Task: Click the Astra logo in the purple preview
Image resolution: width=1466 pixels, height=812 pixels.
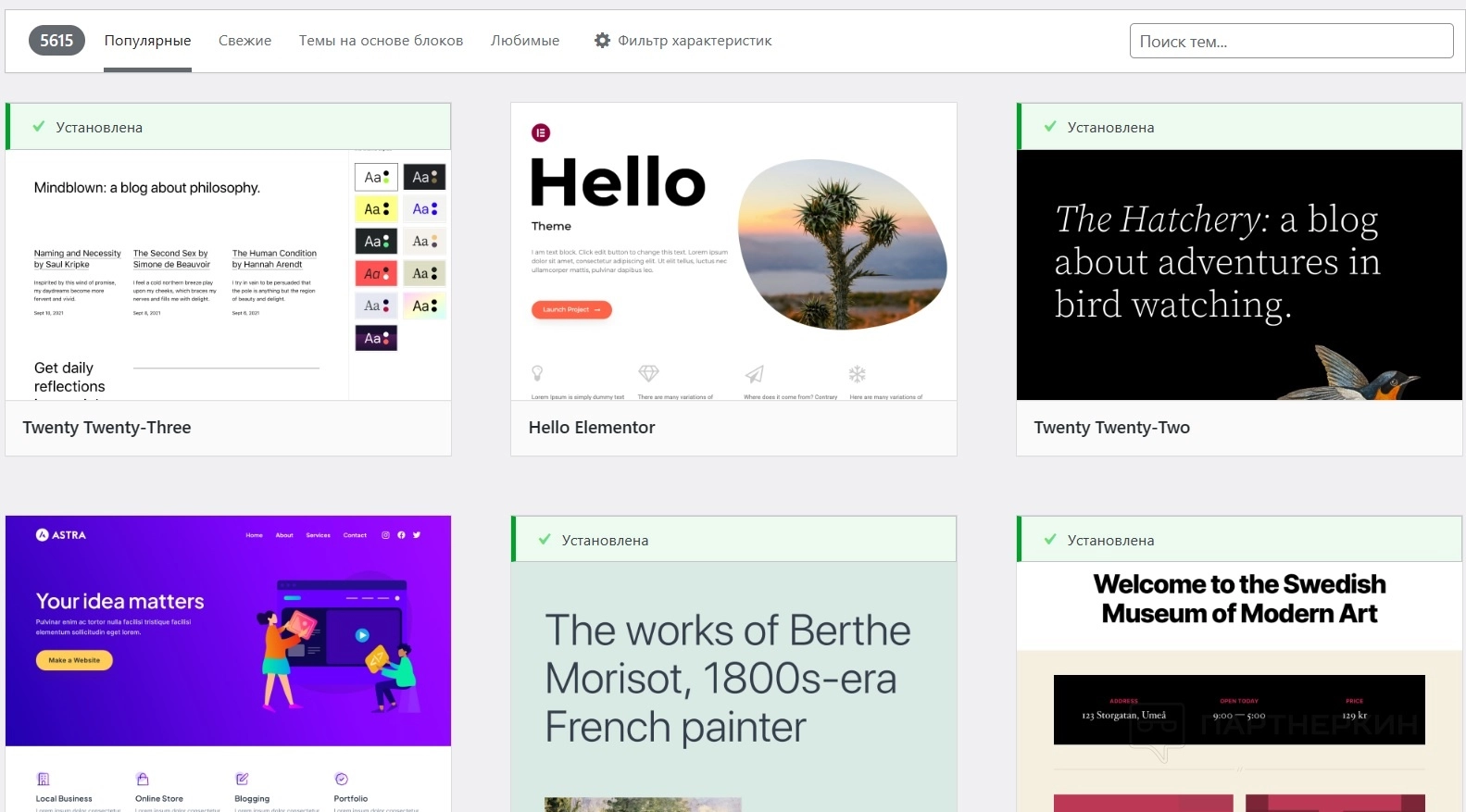Action: click(61, 535)
